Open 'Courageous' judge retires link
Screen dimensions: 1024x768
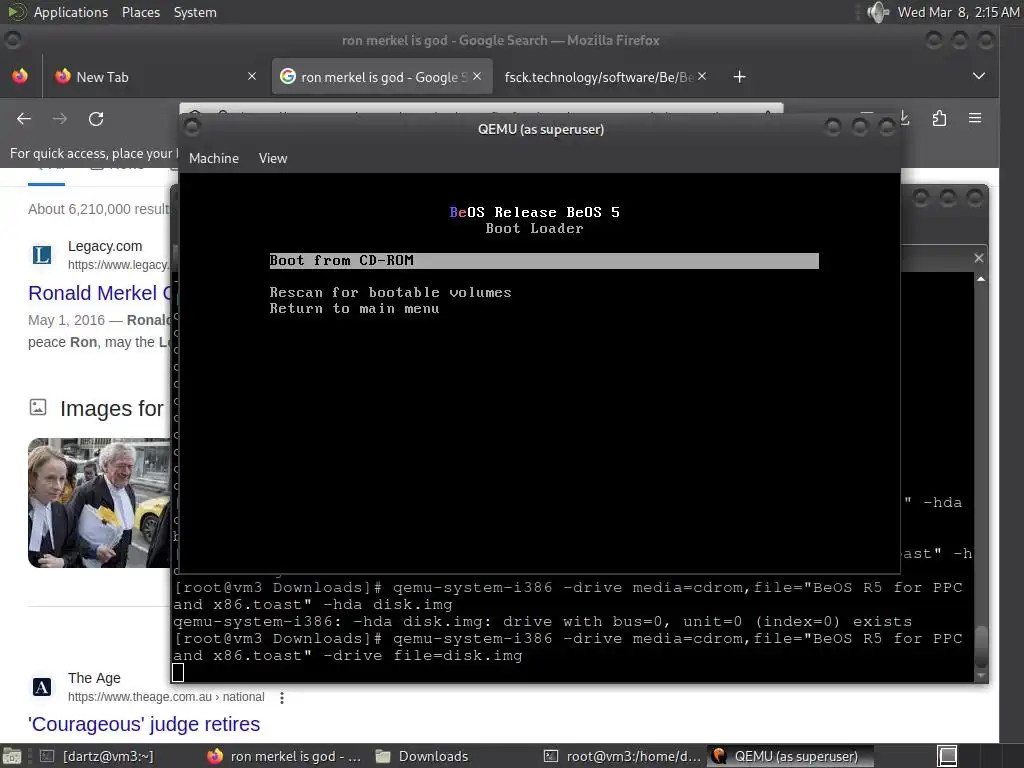click(144, 724)
